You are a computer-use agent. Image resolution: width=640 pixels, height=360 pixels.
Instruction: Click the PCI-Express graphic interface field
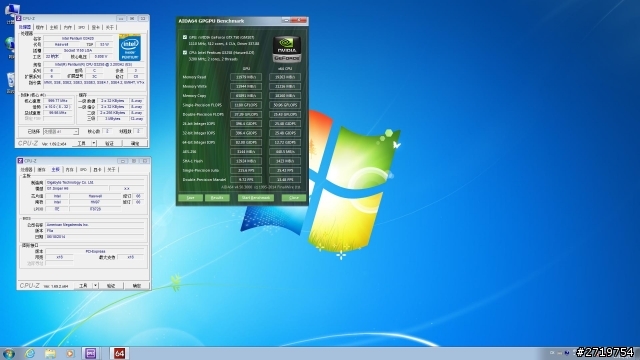[x=95, y=251]
